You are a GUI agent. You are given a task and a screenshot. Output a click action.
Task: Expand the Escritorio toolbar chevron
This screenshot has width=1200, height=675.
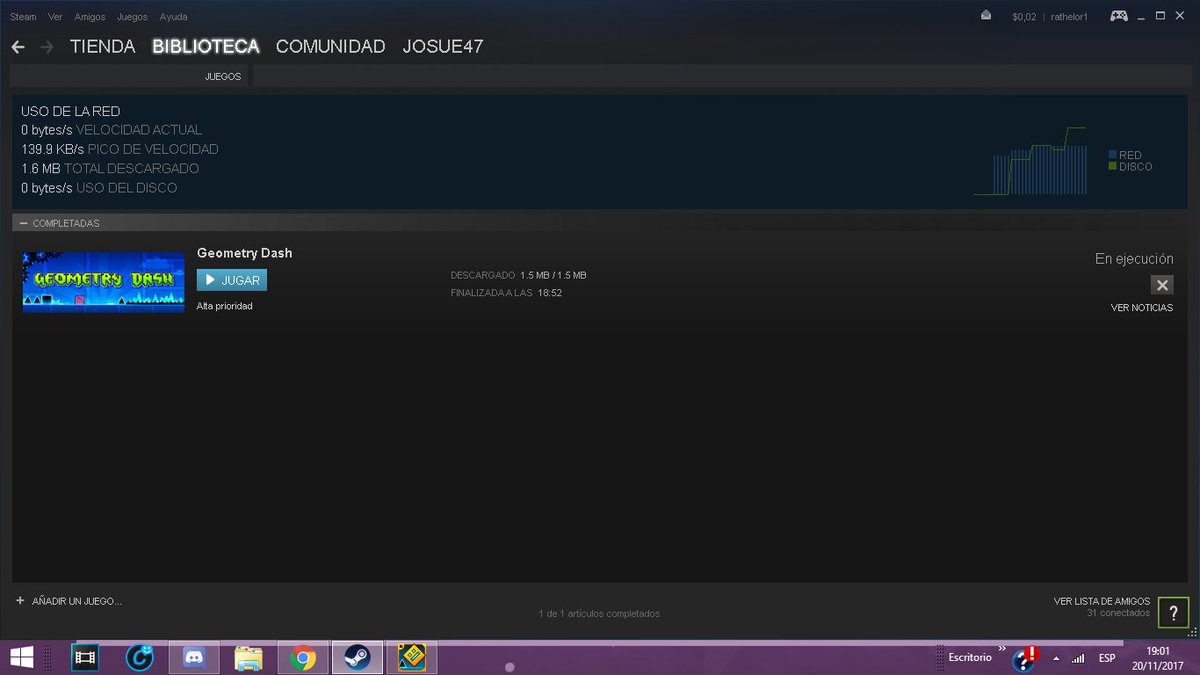pos(1002,649)
